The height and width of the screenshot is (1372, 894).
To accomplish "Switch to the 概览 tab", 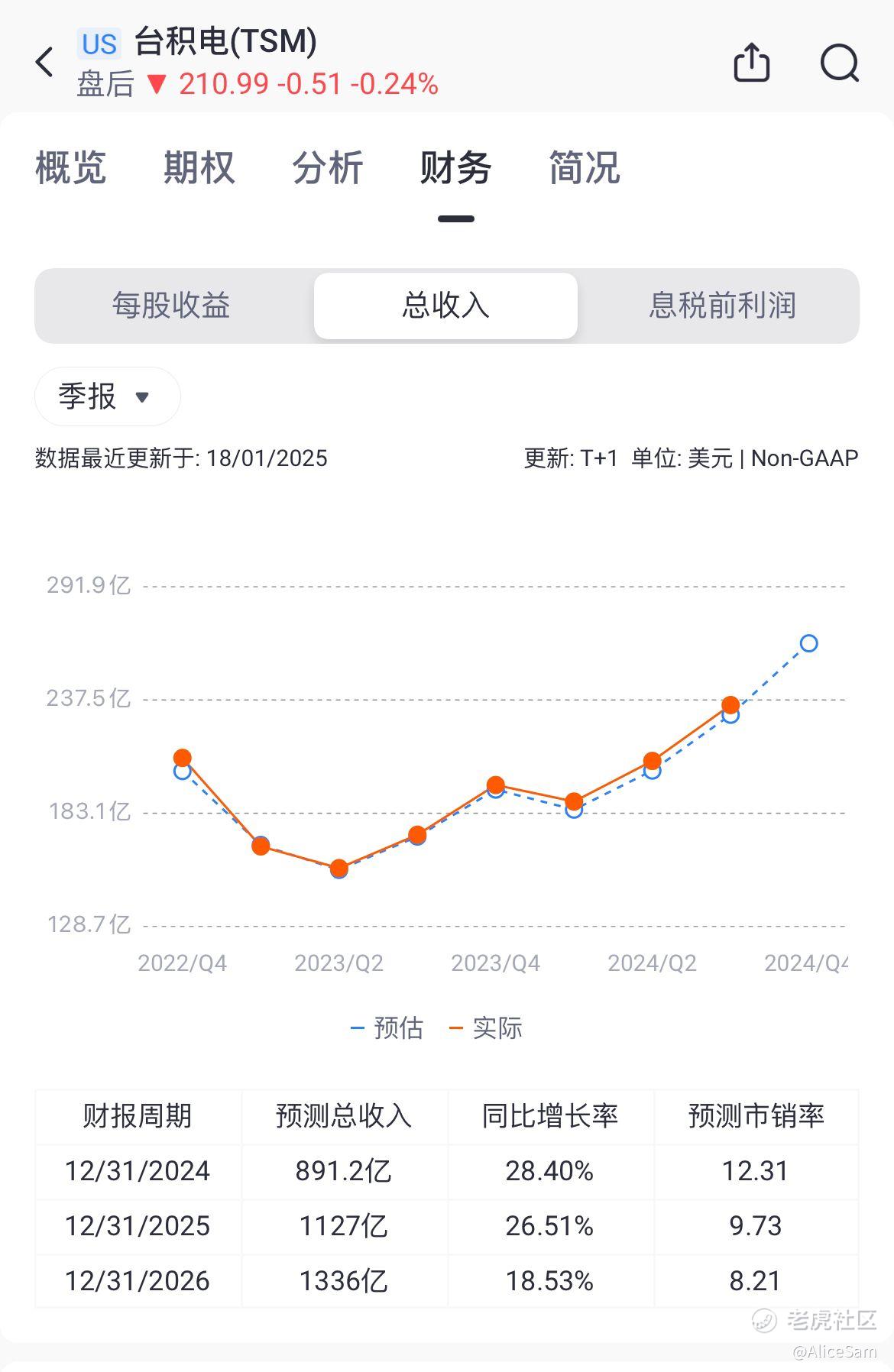I will click(70, 167).
